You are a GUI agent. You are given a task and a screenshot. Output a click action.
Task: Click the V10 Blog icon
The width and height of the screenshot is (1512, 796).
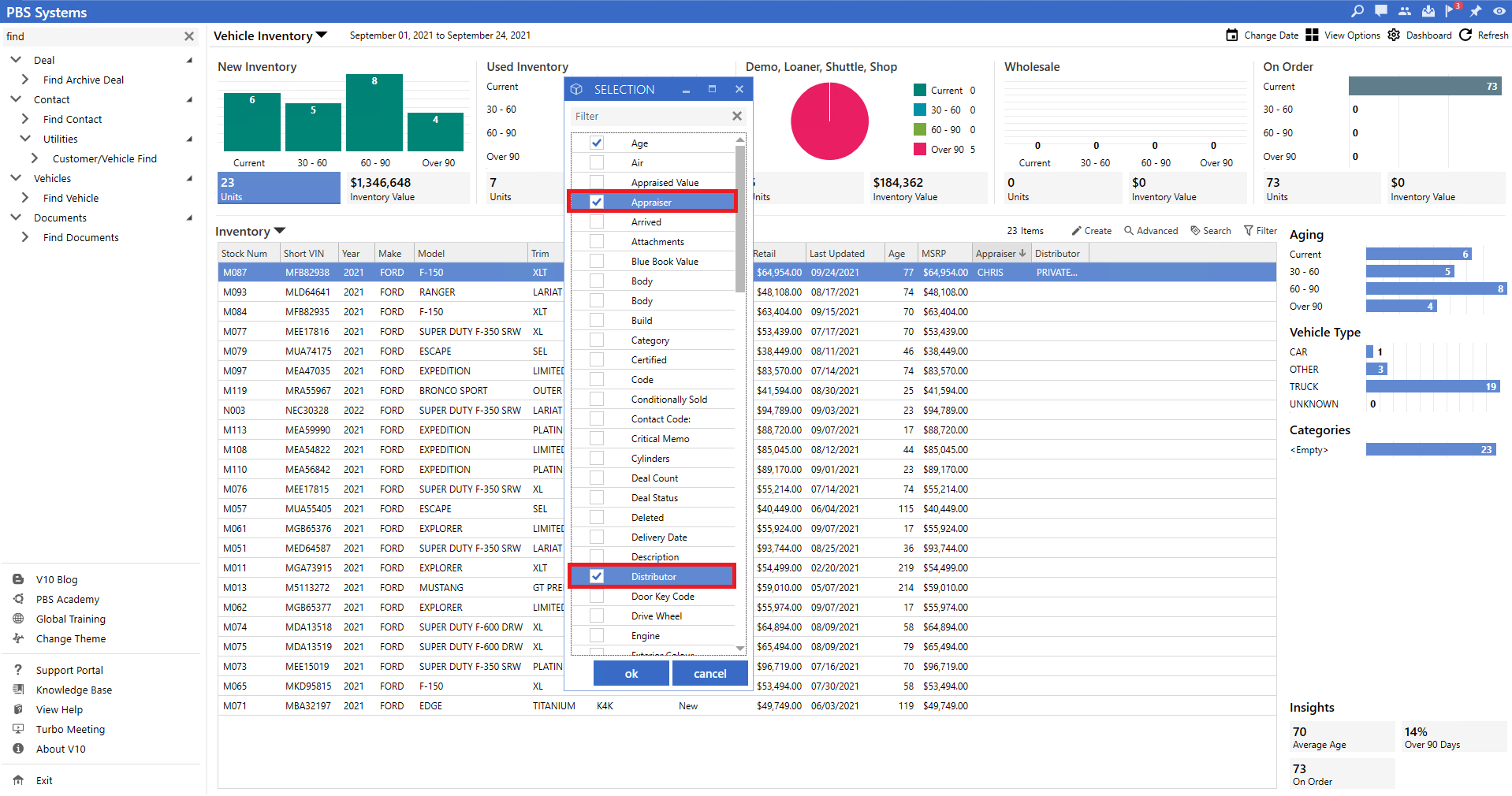(x=18, y=579)
